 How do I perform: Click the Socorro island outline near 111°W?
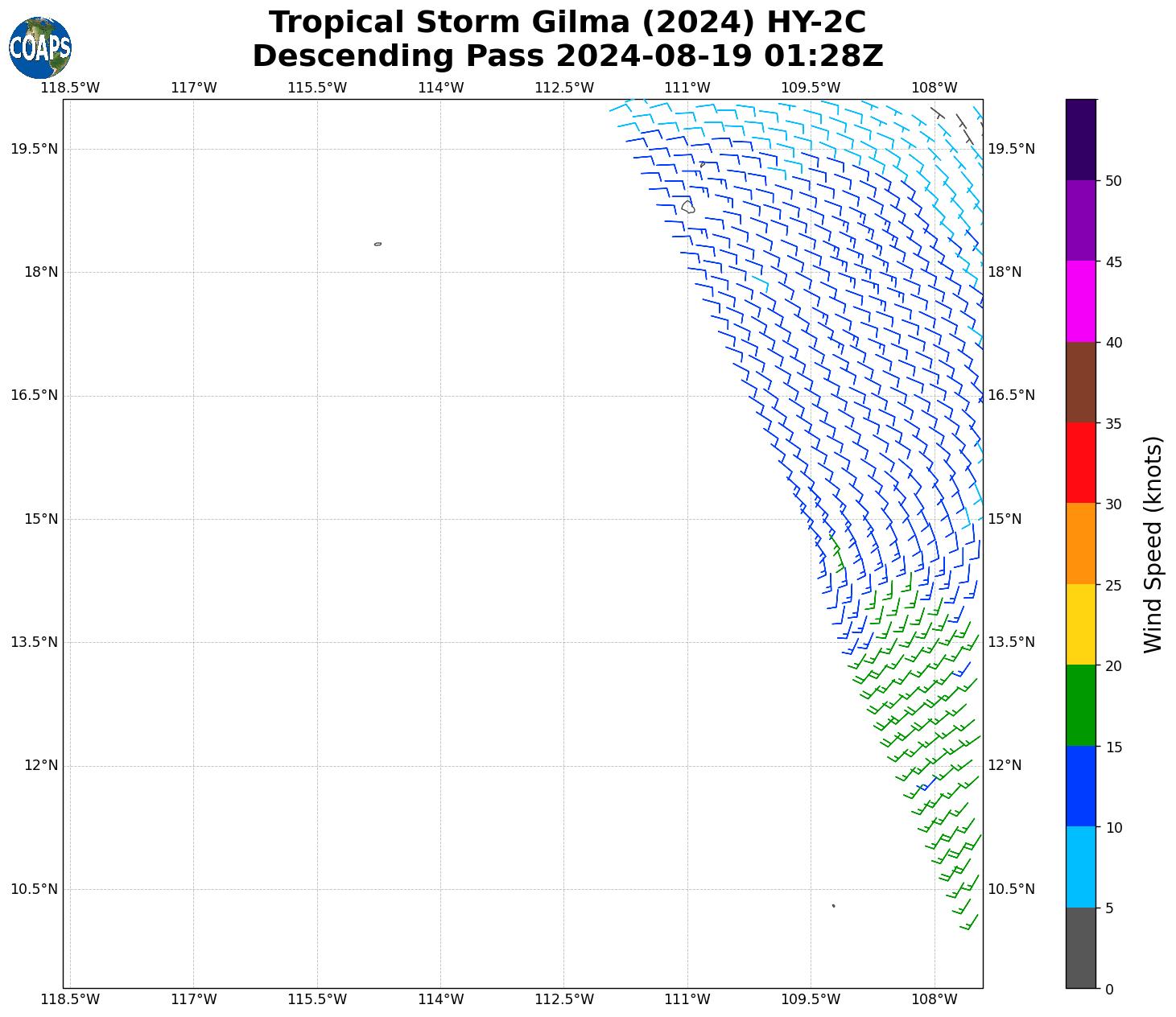click(x=687, y=207)
